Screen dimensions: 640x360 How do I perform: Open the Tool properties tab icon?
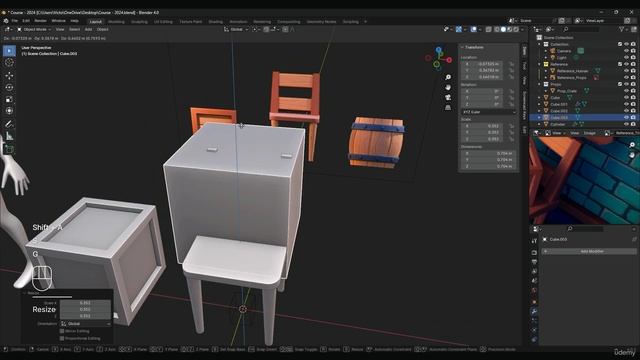pos(534,242)
